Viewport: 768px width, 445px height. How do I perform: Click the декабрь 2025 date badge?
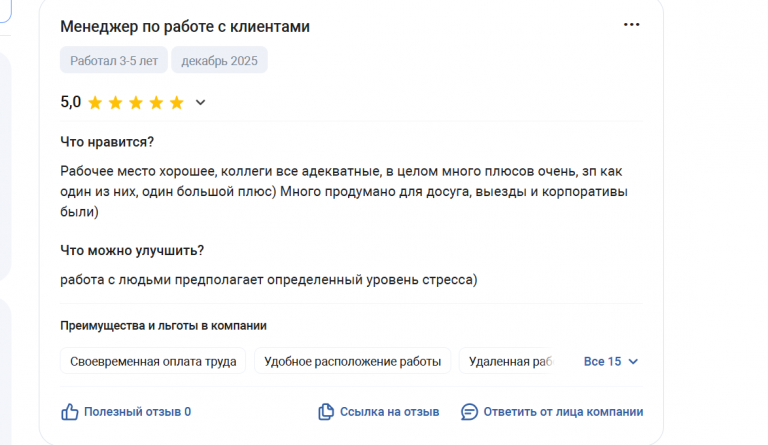click(x=219, y=61)
